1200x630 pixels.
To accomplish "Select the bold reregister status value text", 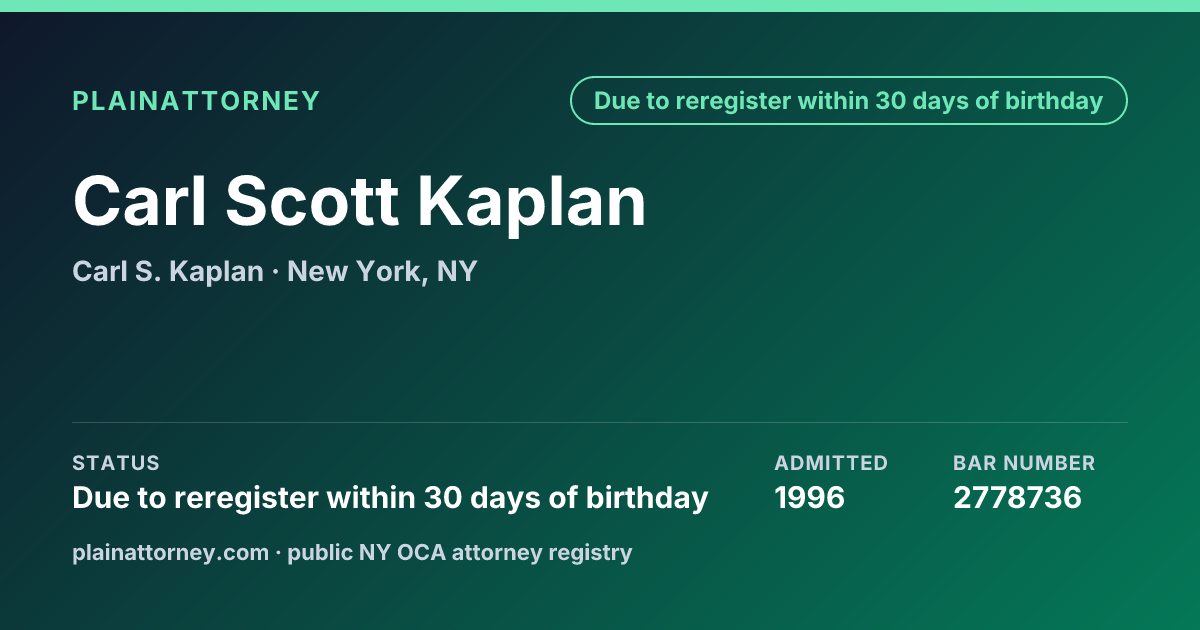I will point(390,498).
